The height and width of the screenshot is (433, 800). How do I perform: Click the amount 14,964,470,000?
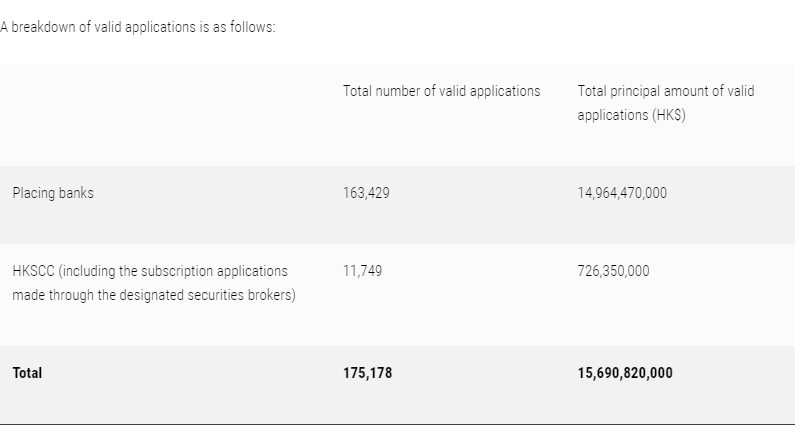click(x=622, y=193)
